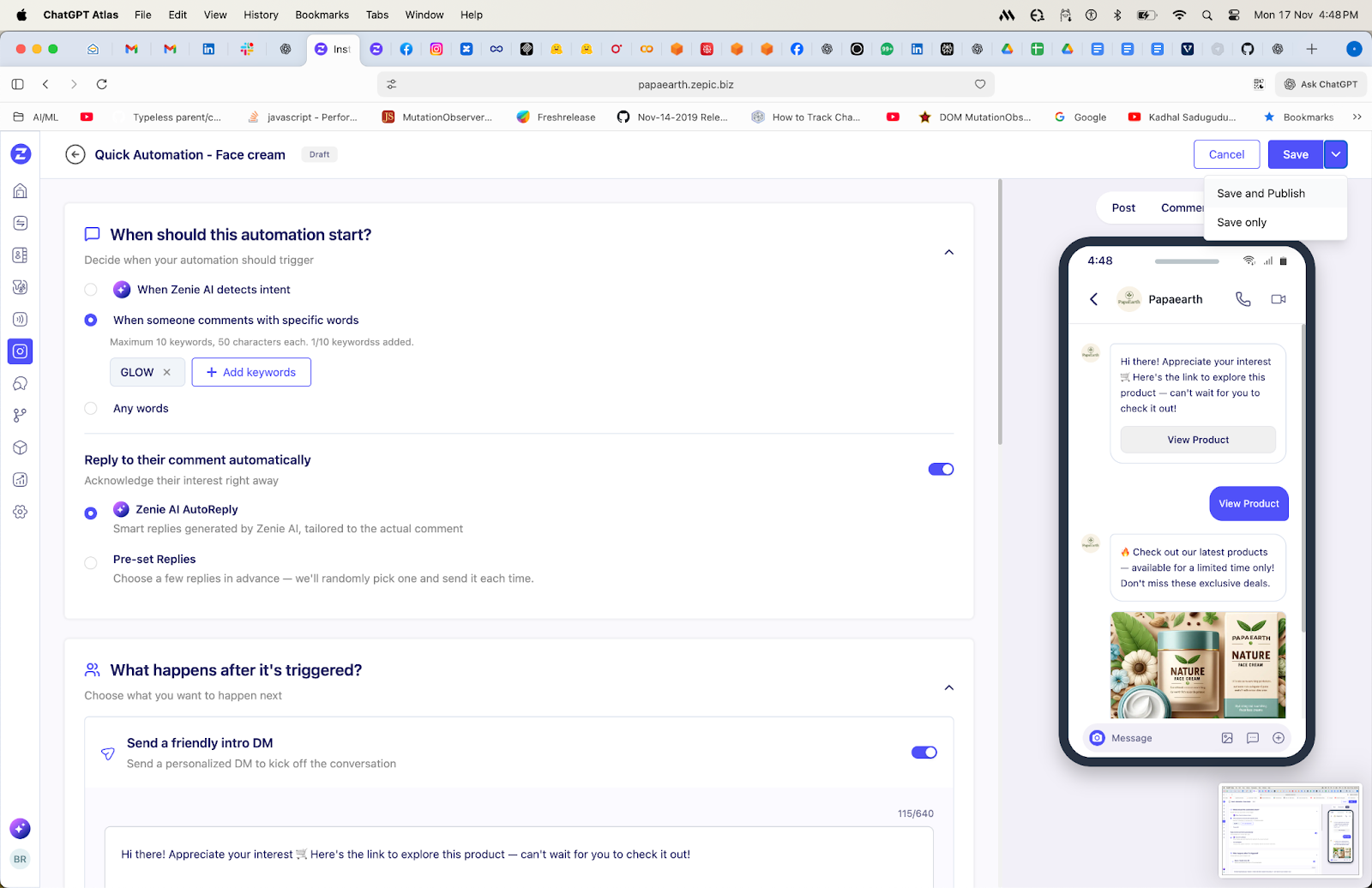Click the papaearth.zepic.biz address bar

click(686, 84)
